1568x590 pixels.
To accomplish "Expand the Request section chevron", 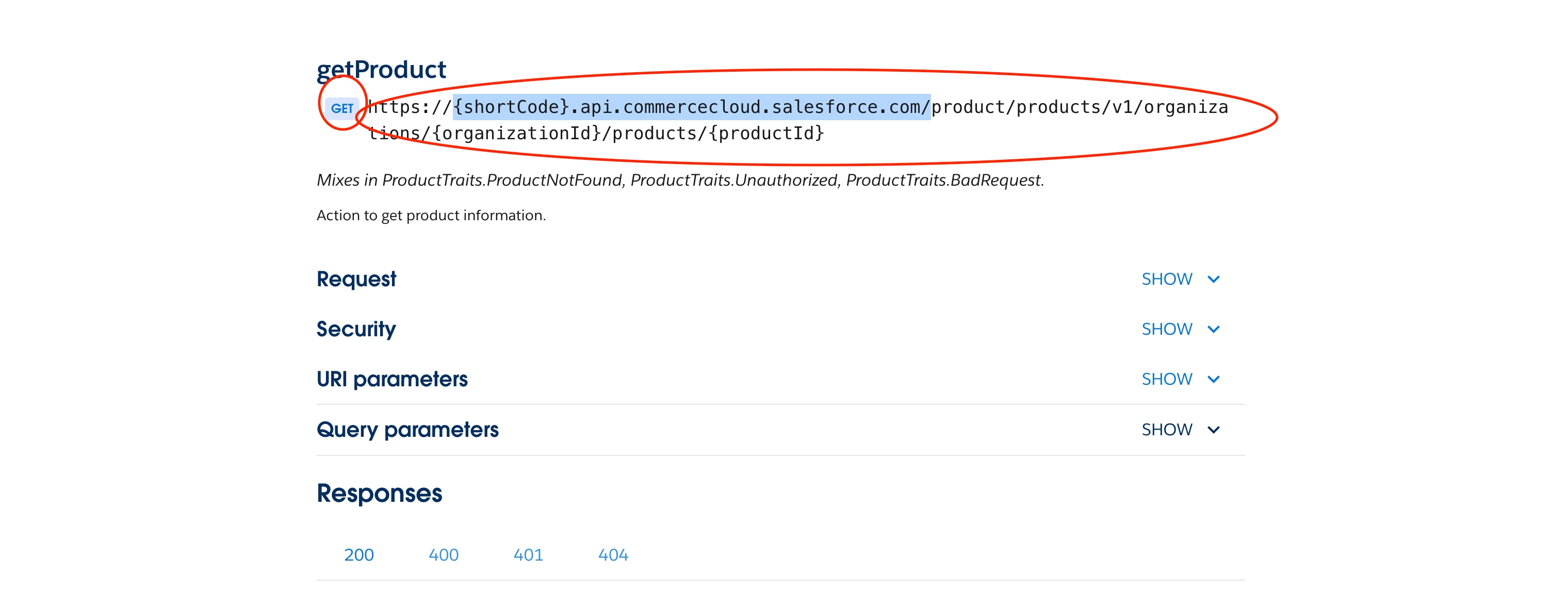I will tap(1213, 280).
